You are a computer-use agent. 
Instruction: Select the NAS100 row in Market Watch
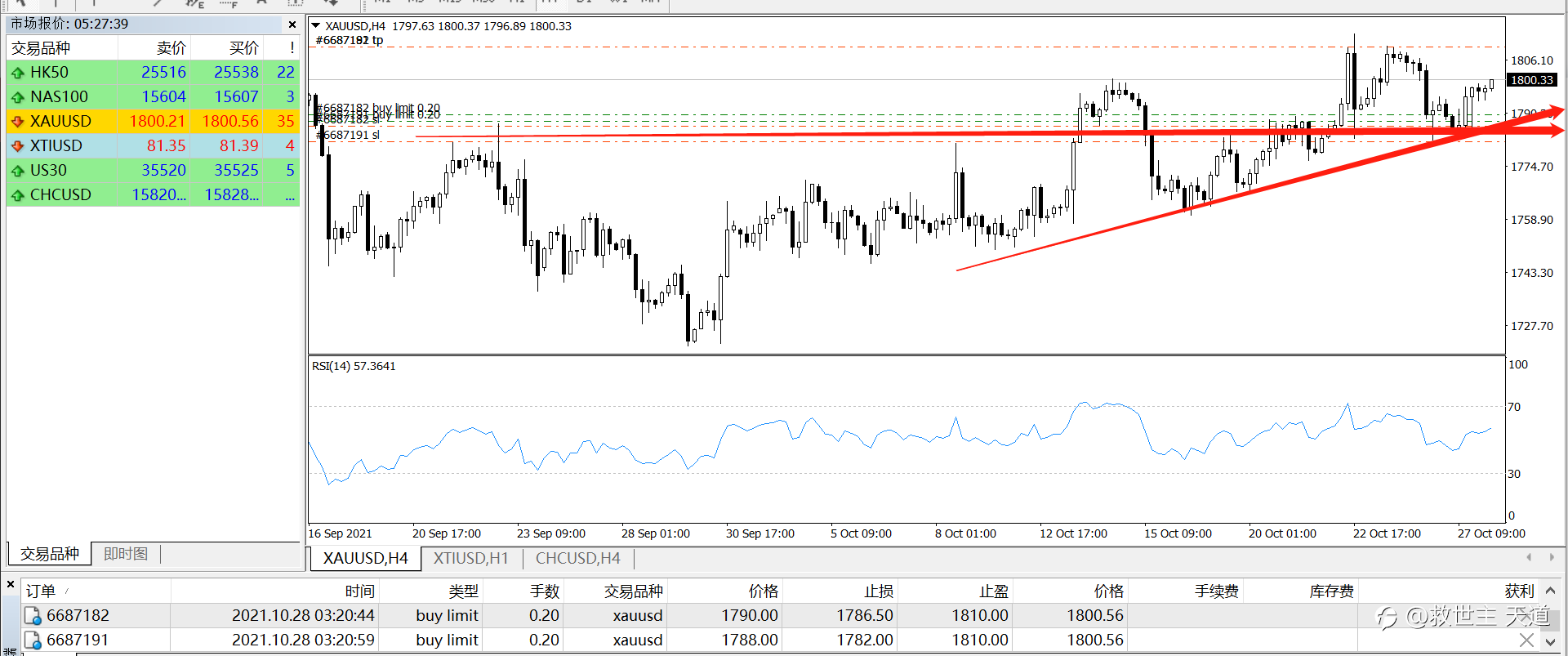coord(154,97)
